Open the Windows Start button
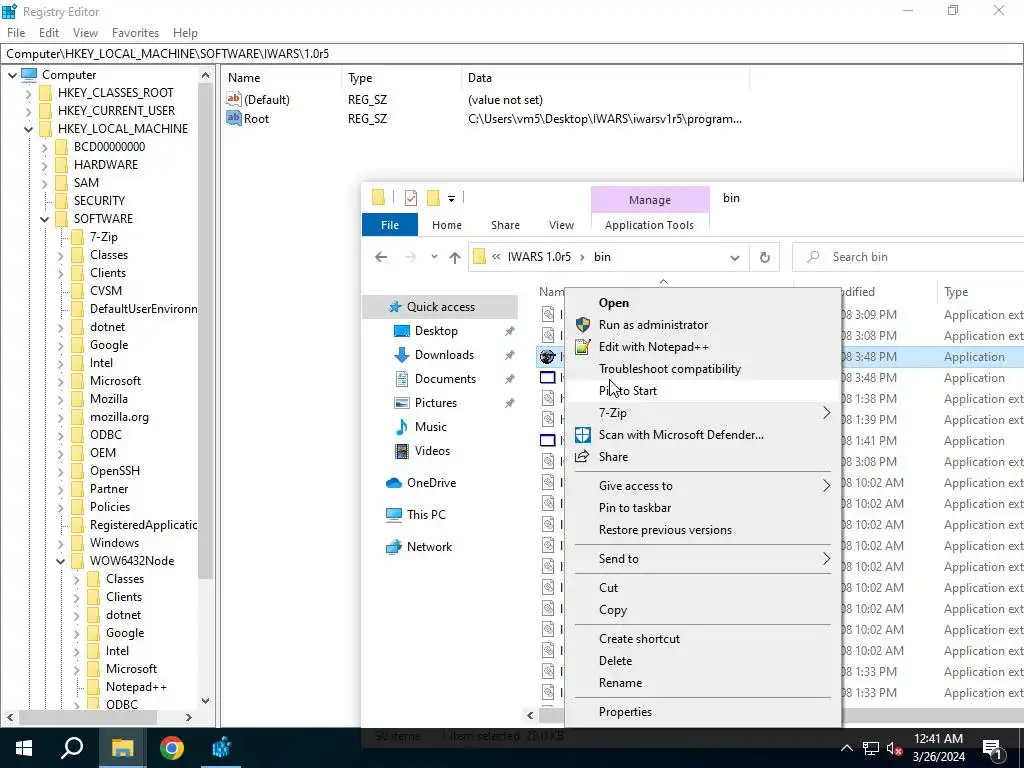This screenshot has height=768, width=1024. [x=24, y=748]
